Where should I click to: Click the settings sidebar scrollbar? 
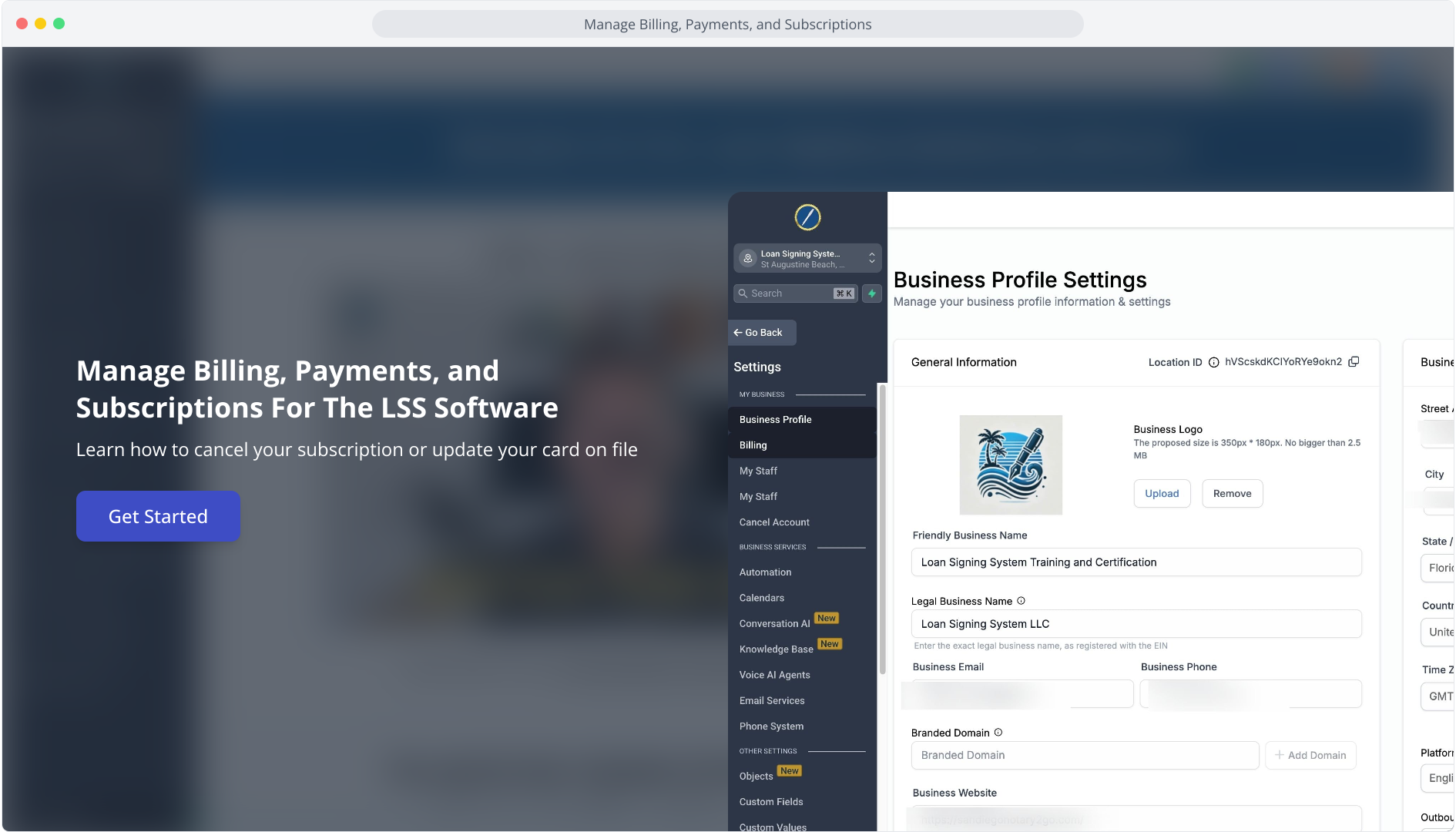[882, 530]
